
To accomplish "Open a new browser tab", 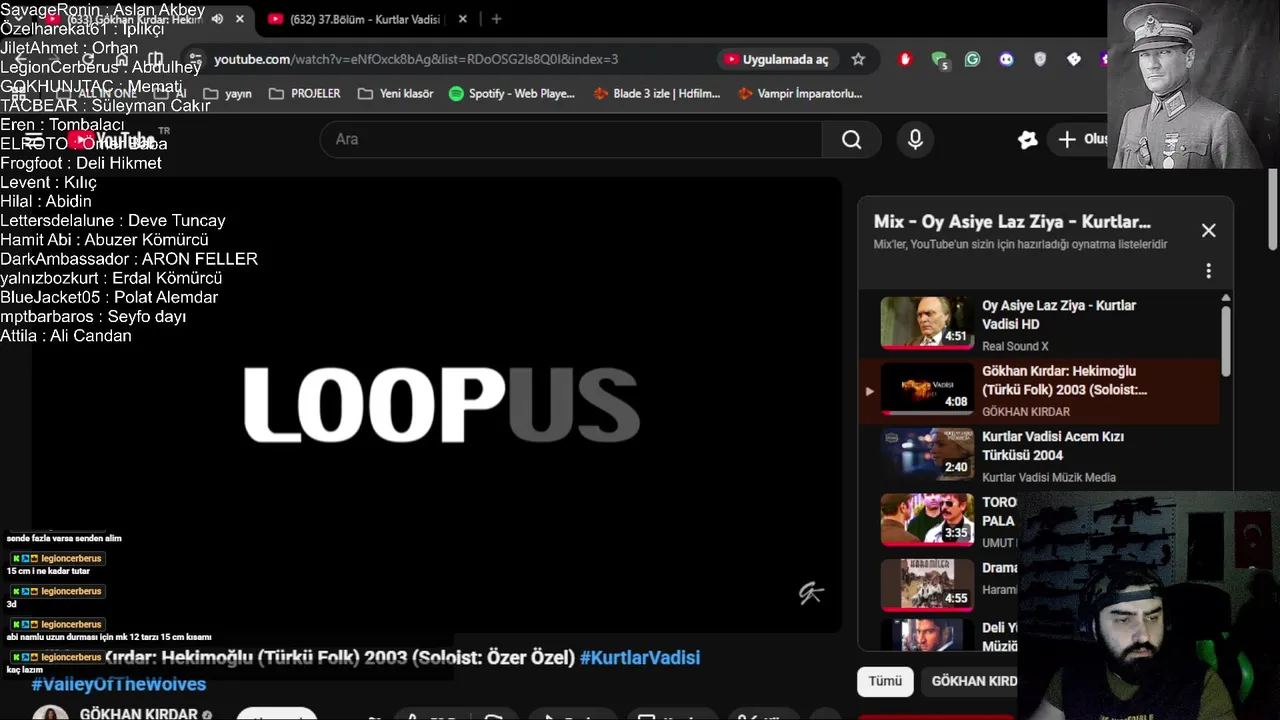I will (x=496, y=19).
